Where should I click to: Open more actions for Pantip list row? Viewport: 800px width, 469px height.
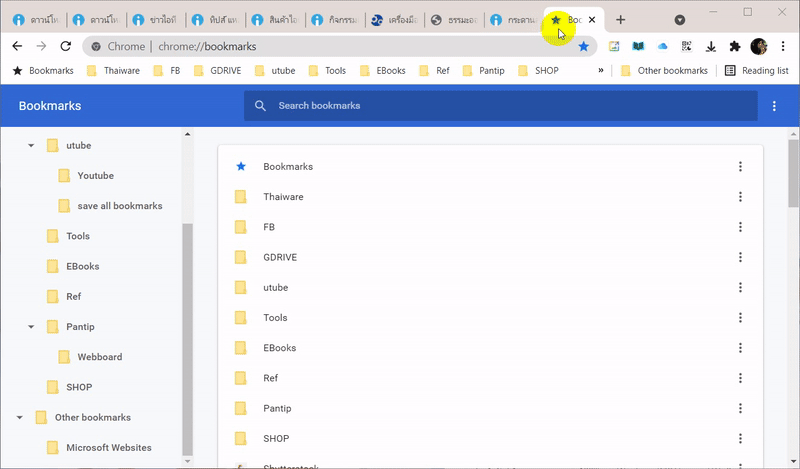[740, 408]
